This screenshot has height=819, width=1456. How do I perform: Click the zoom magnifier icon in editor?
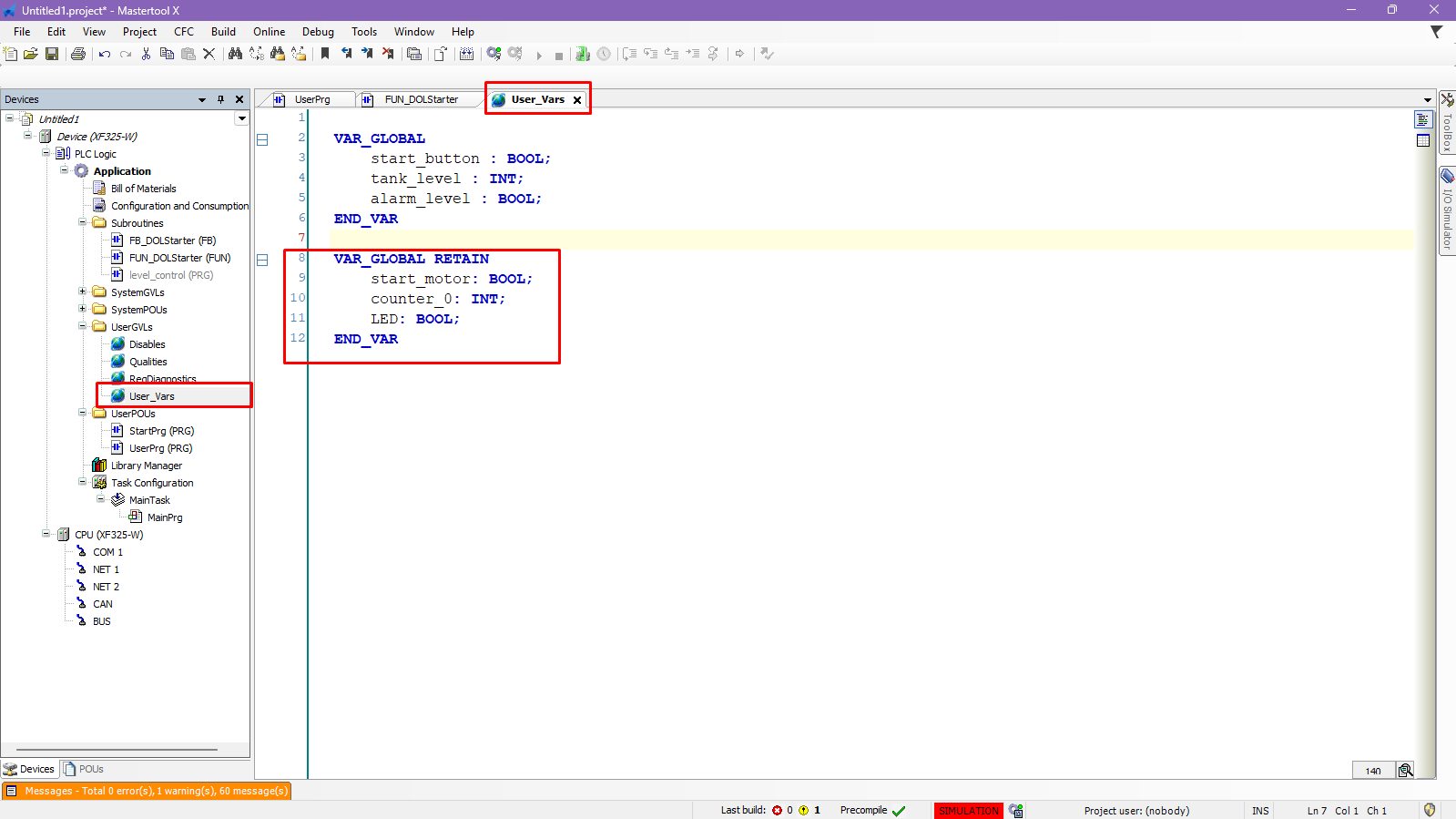click(1406, 770)
